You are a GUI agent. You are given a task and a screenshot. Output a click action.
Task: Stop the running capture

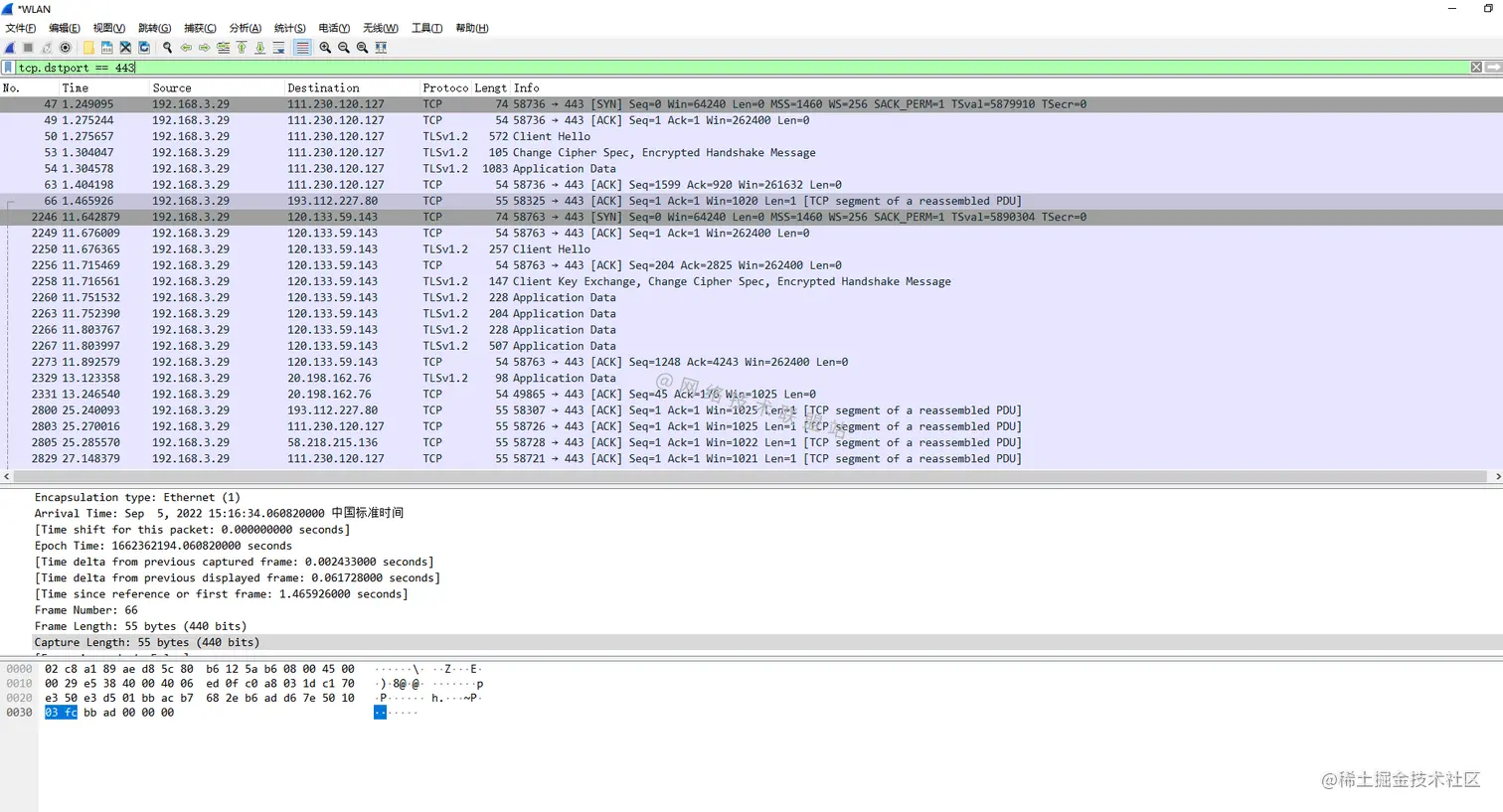[x=28, y=48]
